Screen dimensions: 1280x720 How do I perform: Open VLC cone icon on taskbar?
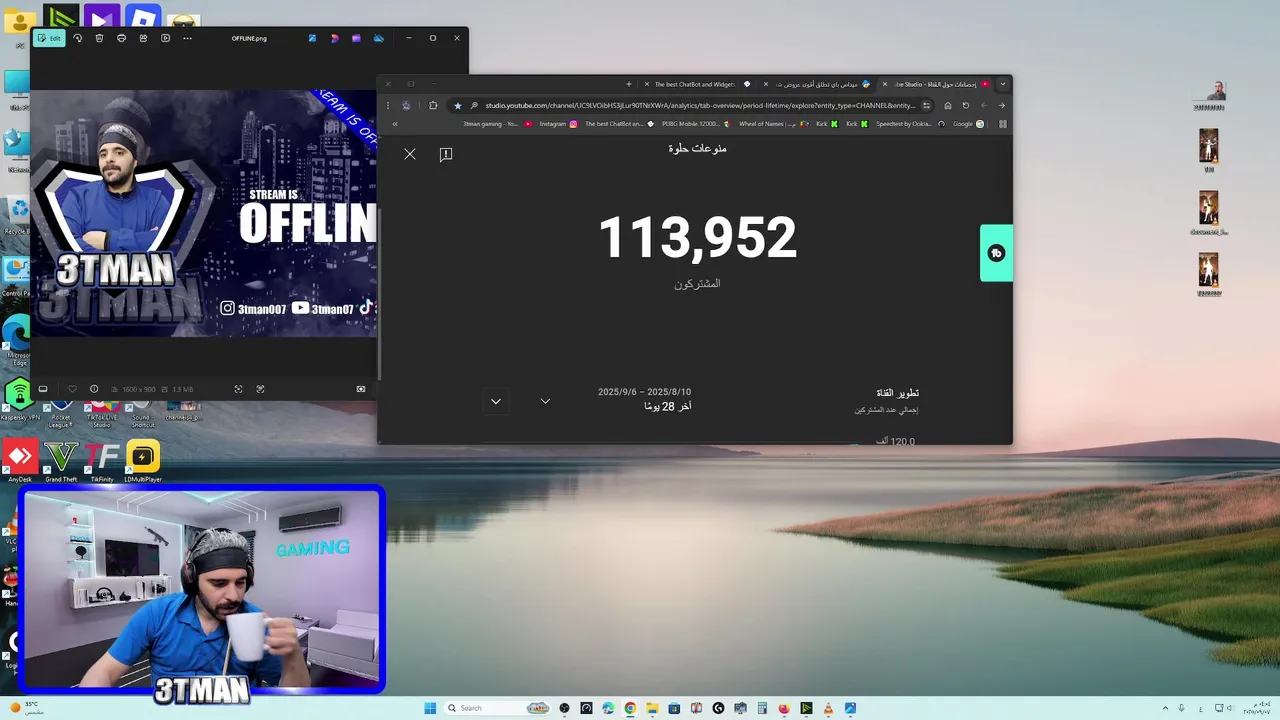[828, 708]
